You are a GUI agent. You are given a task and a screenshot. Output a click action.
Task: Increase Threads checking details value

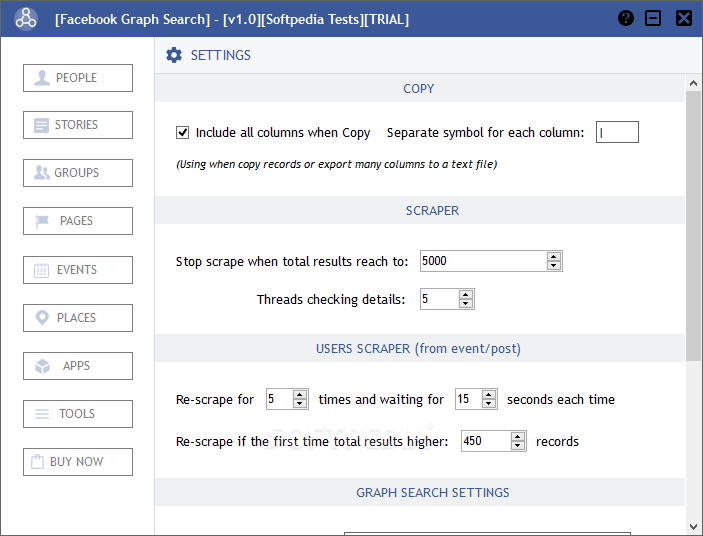(466, 295)
